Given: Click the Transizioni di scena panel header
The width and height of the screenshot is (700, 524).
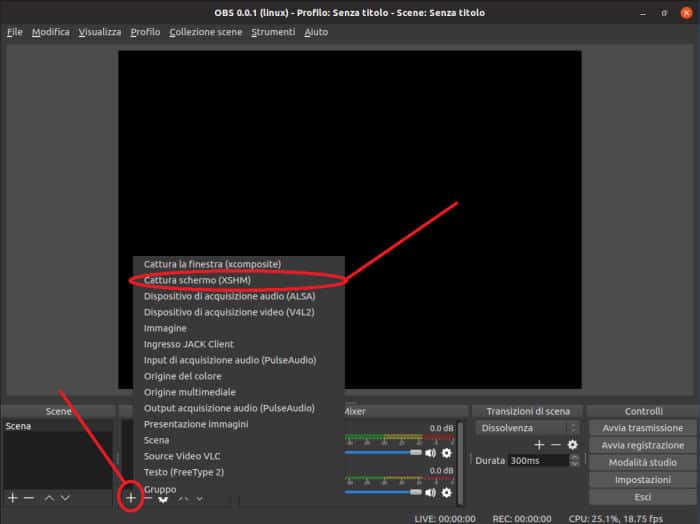Looking at the screenshot, I should click(x=528, y=411).
